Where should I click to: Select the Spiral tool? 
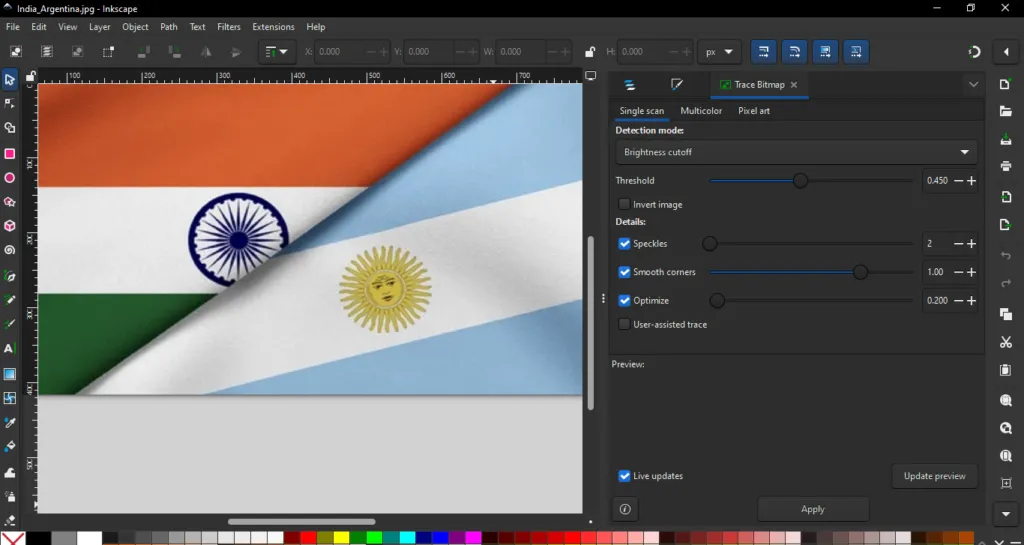pos(9,250)
